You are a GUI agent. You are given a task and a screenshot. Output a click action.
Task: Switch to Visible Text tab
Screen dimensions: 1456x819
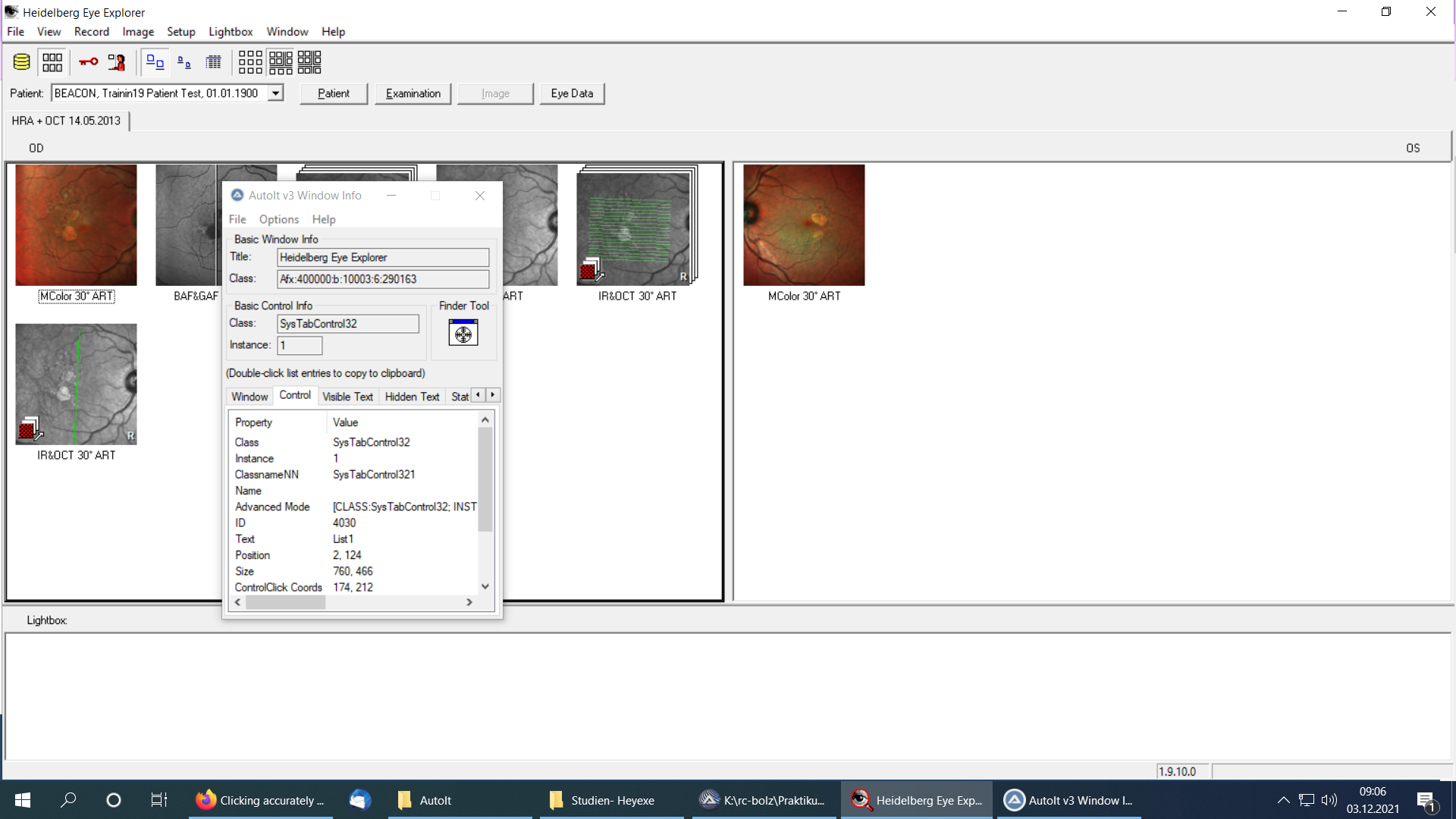click(x=347, y=397)
